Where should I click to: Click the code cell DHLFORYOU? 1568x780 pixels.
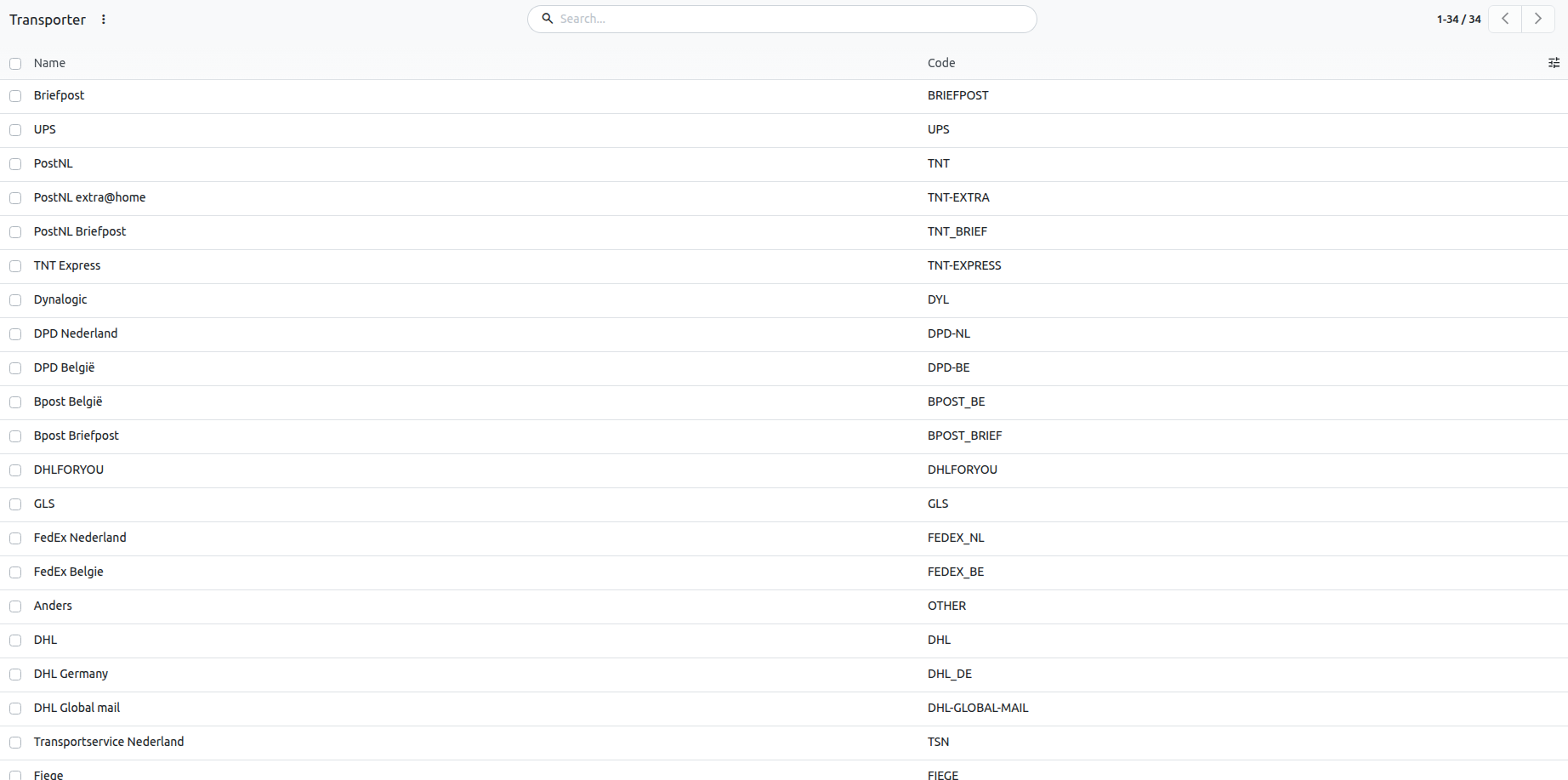(x=963, y=470)
